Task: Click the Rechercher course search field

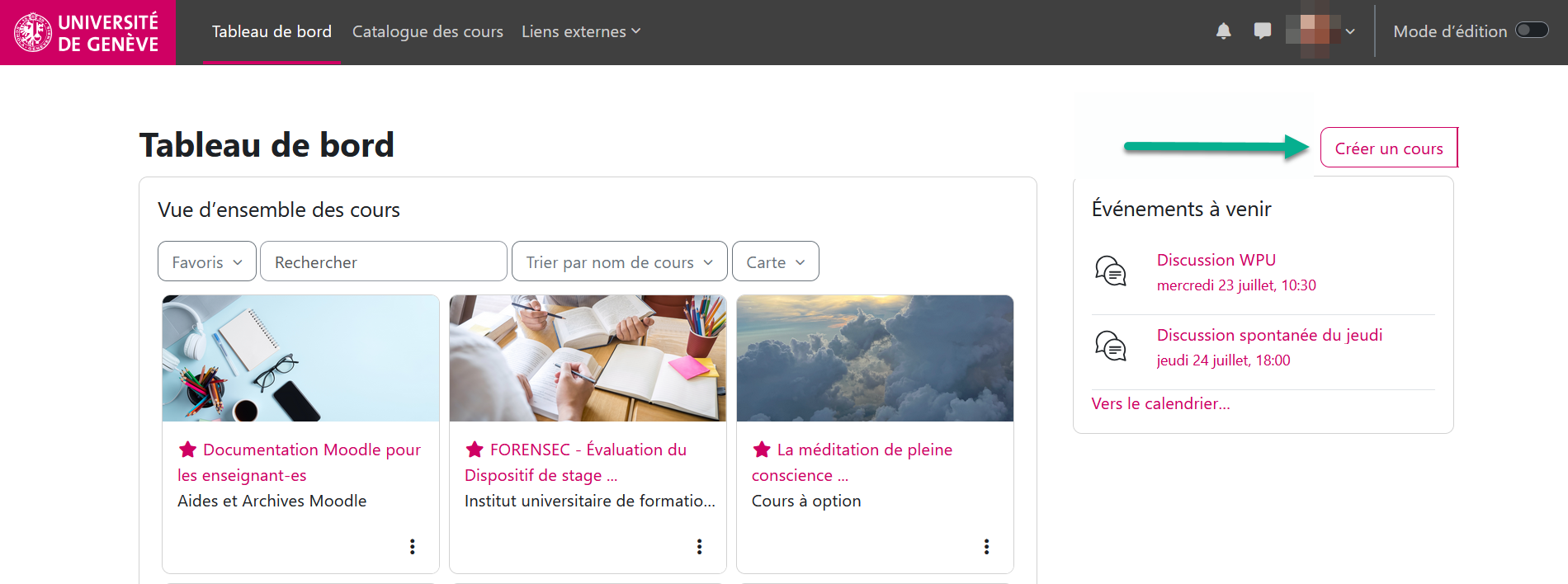Action: 383,261
